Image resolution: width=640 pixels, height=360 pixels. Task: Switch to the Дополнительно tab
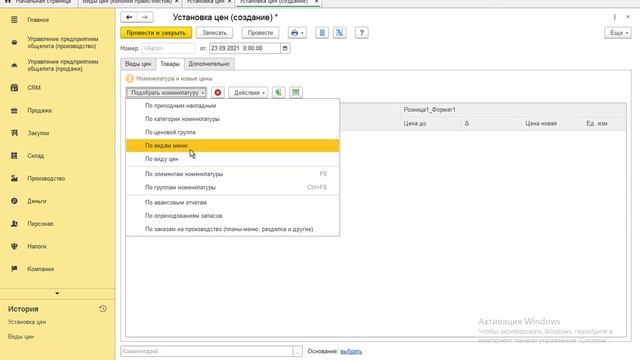209,64
